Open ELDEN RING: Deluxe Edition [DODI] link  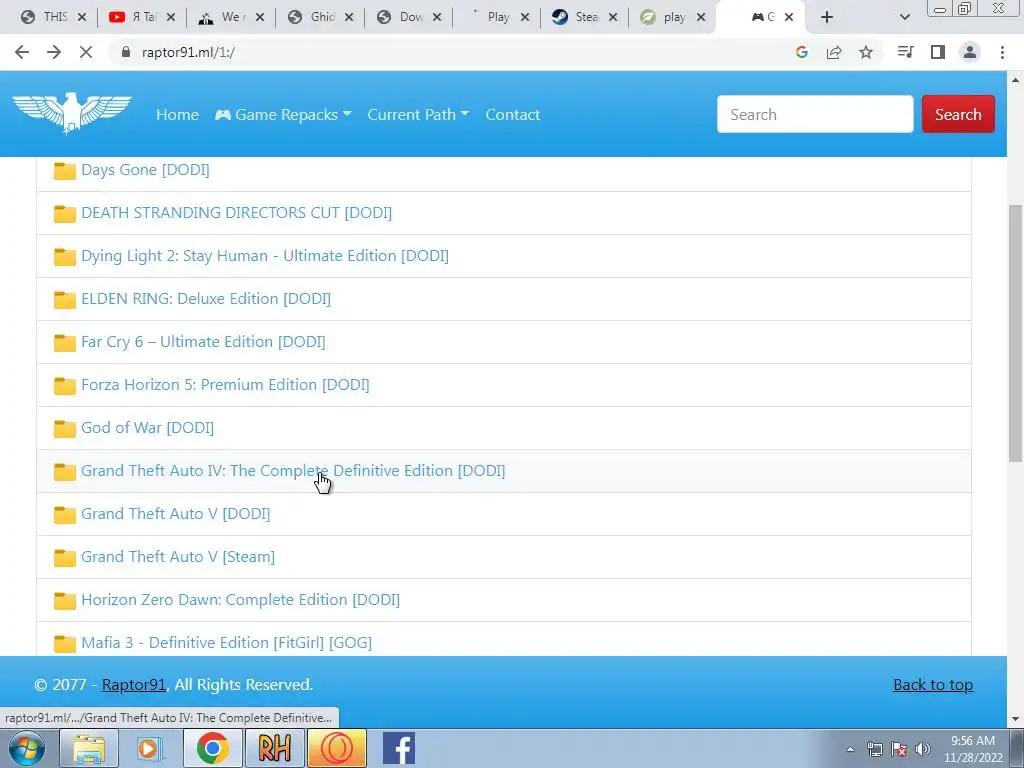click(x=206, y=298)
